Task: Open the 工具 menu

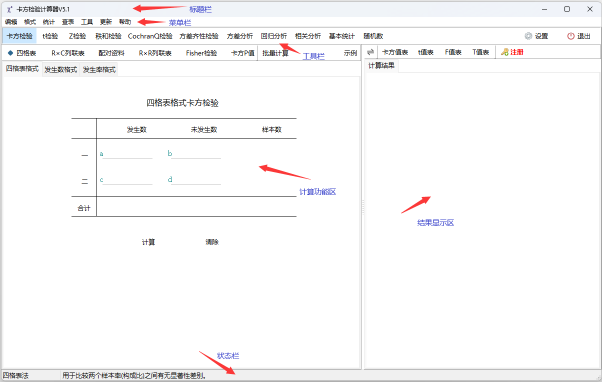Action: tap(87, 22)
